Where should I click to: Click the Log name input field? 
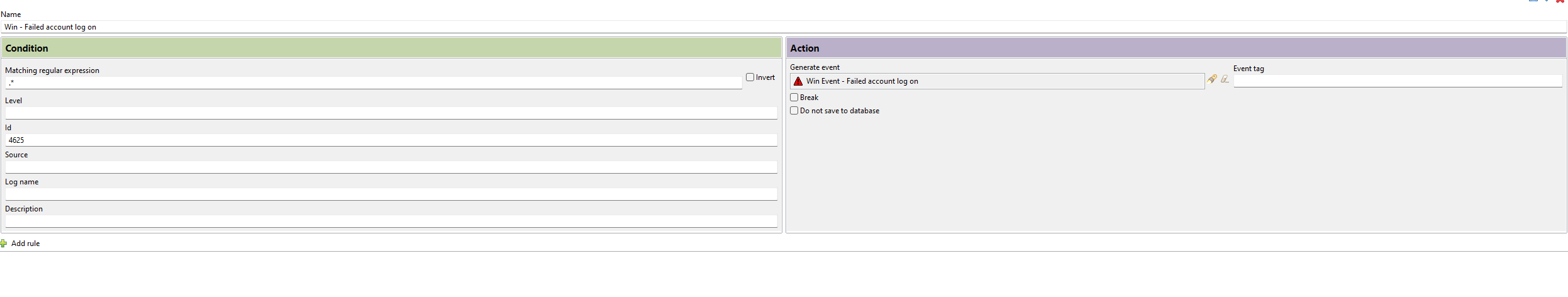(x=391, y=194)
